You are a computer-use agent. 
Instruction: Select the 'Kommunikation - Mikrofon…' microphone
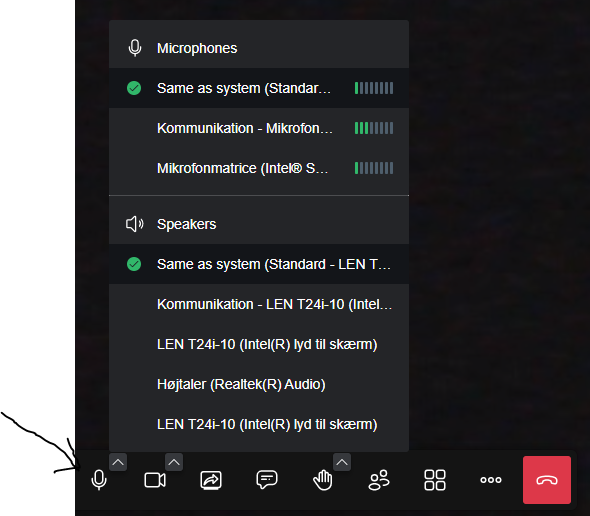tap(259, 128)
